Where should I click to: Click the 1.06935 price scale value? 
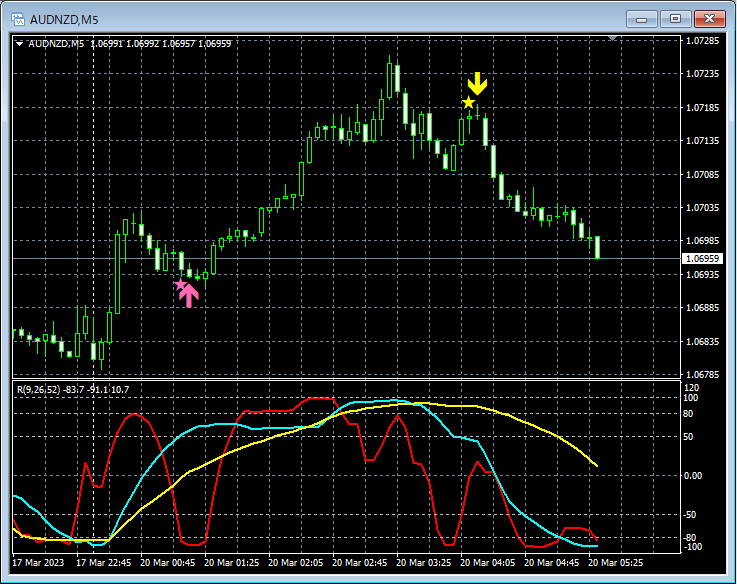point(702,275)
